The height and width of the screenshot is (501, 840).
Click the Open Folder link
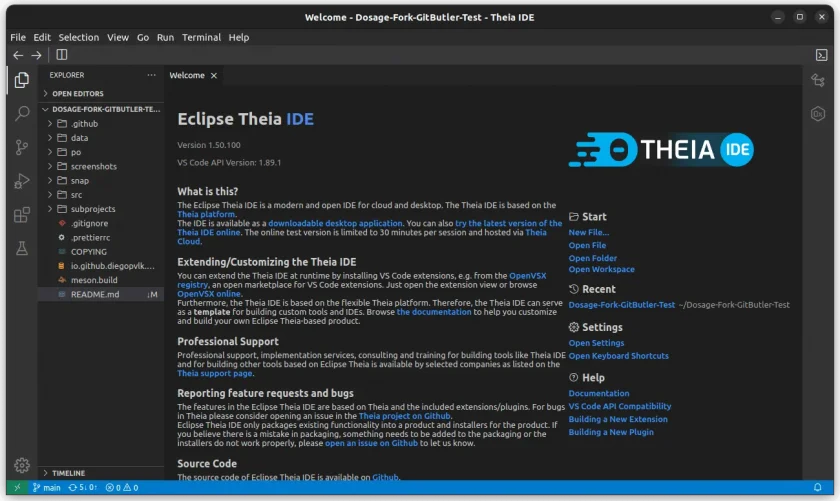pos(592,258)
